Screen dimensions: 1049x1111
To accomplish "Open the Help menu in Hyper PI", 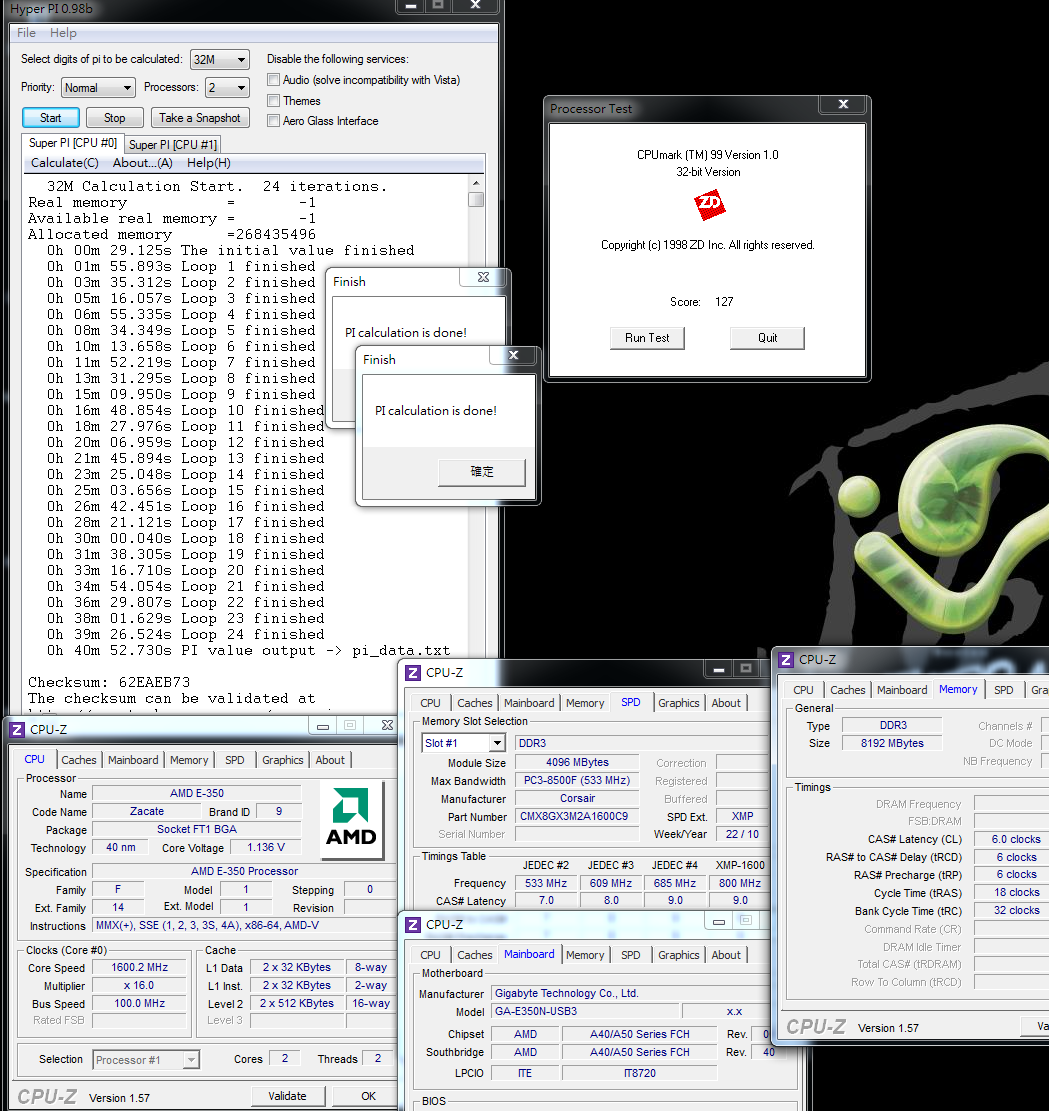I will [63, 33].
